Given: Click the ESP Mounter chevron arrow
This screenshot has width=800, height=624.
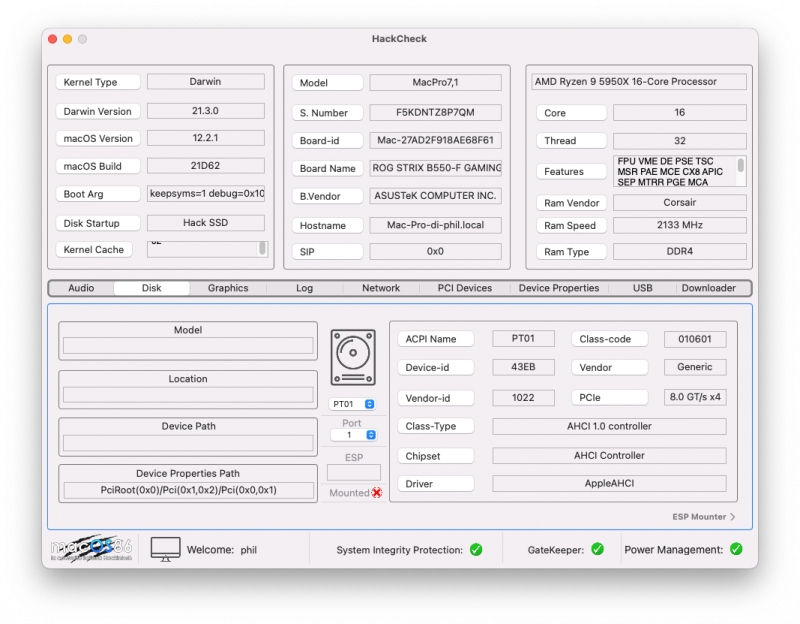Looking at the screenshot, I should tap(733, 517).
